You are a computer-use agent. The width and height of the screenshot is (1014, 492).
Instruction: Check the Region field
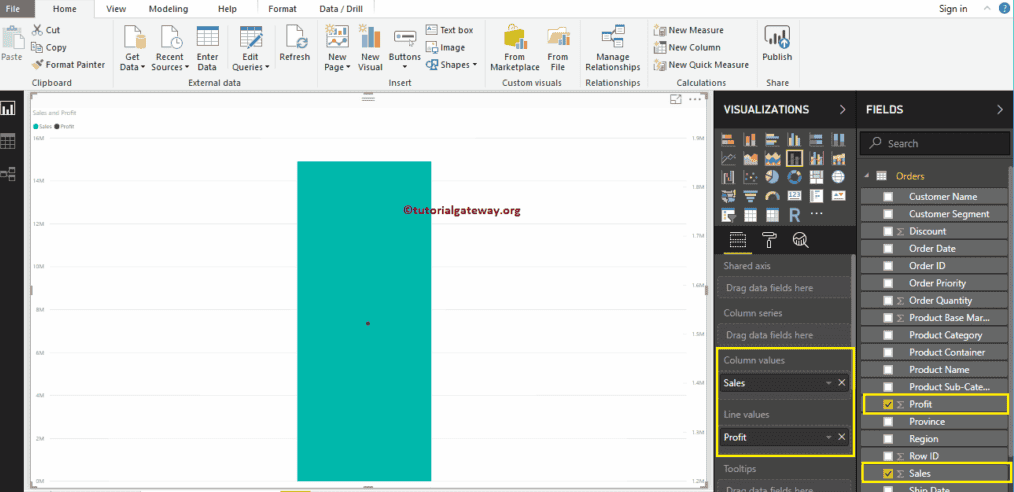pyautogui.click(x=888, y=439)
